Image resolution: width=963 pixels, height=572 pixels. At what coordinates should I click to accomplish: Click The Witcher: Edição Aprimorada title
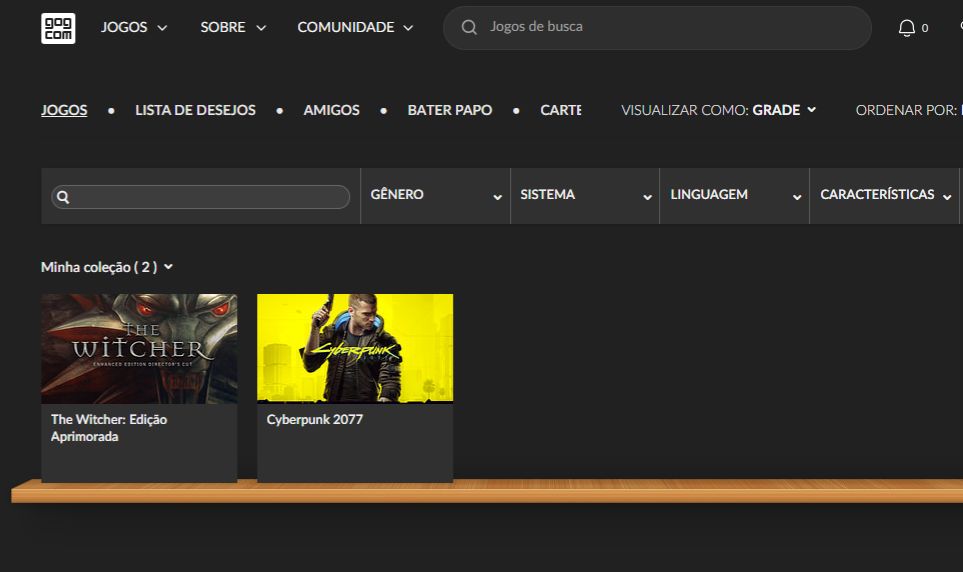pos(109,428)
